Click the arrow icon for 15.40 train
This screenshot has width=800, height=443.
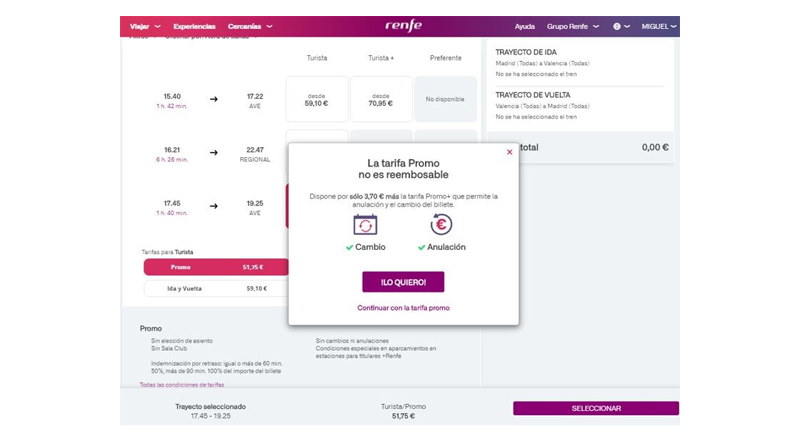[213, 100]
